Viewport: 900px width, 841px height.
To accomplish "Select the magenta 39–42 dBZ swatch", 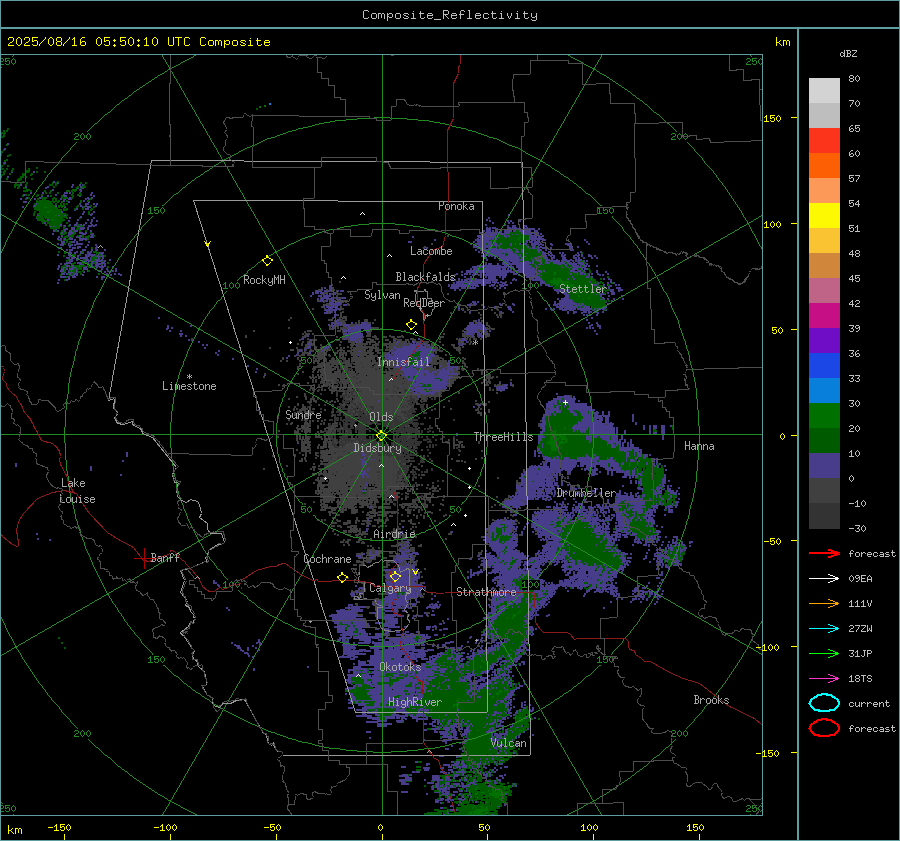I will tap(824, 316).
